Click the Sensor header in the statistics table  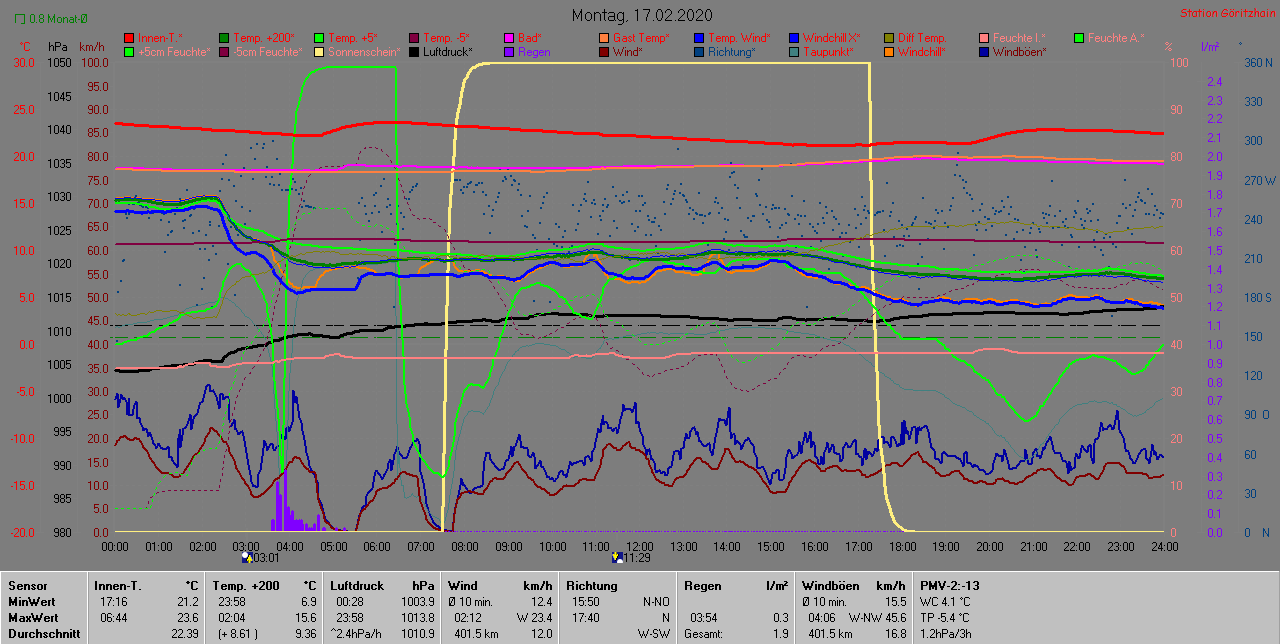pos(27,585)
